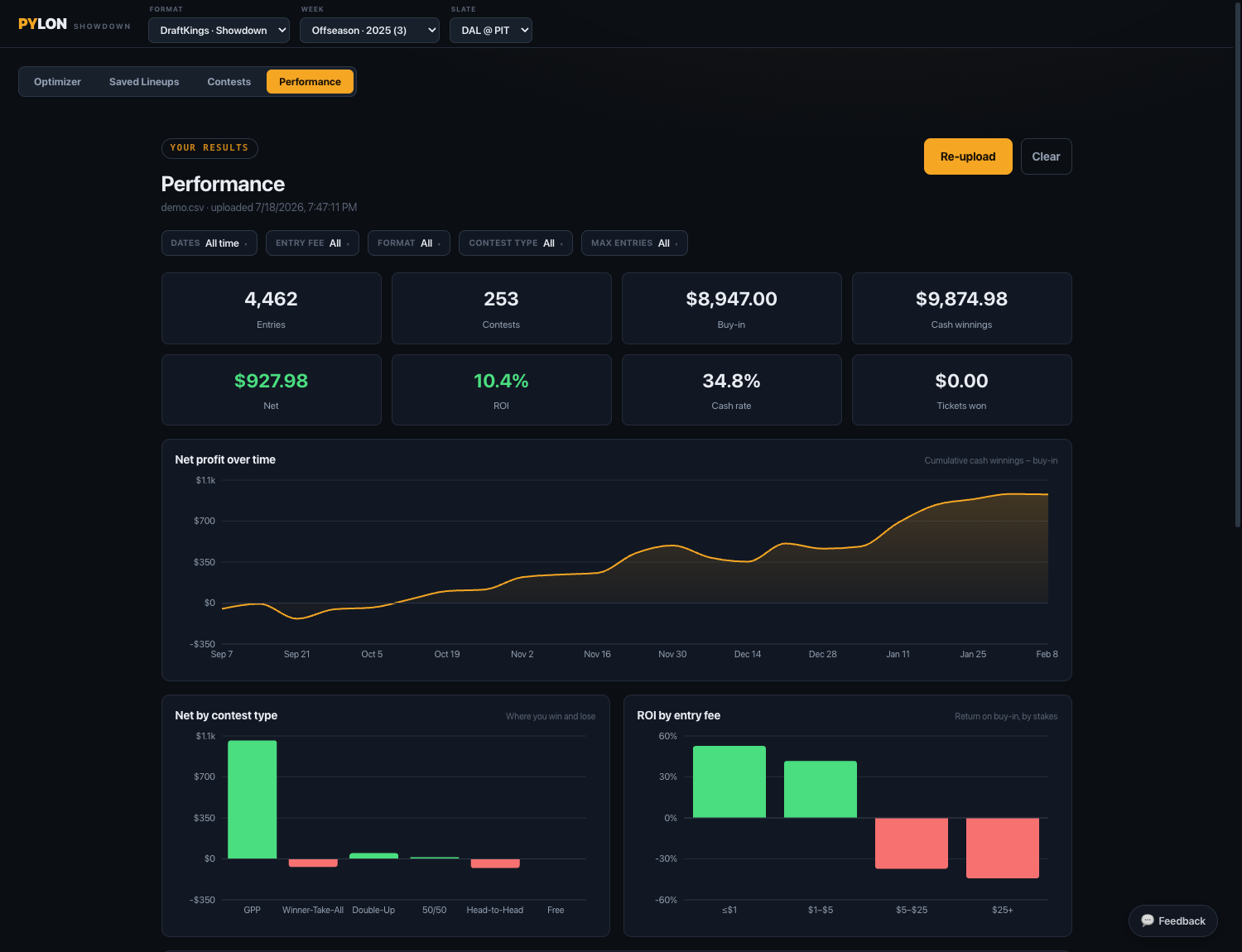Click the ≤$1 ROI bar
Screen dimensions: 1242x952
coord(729,781)
